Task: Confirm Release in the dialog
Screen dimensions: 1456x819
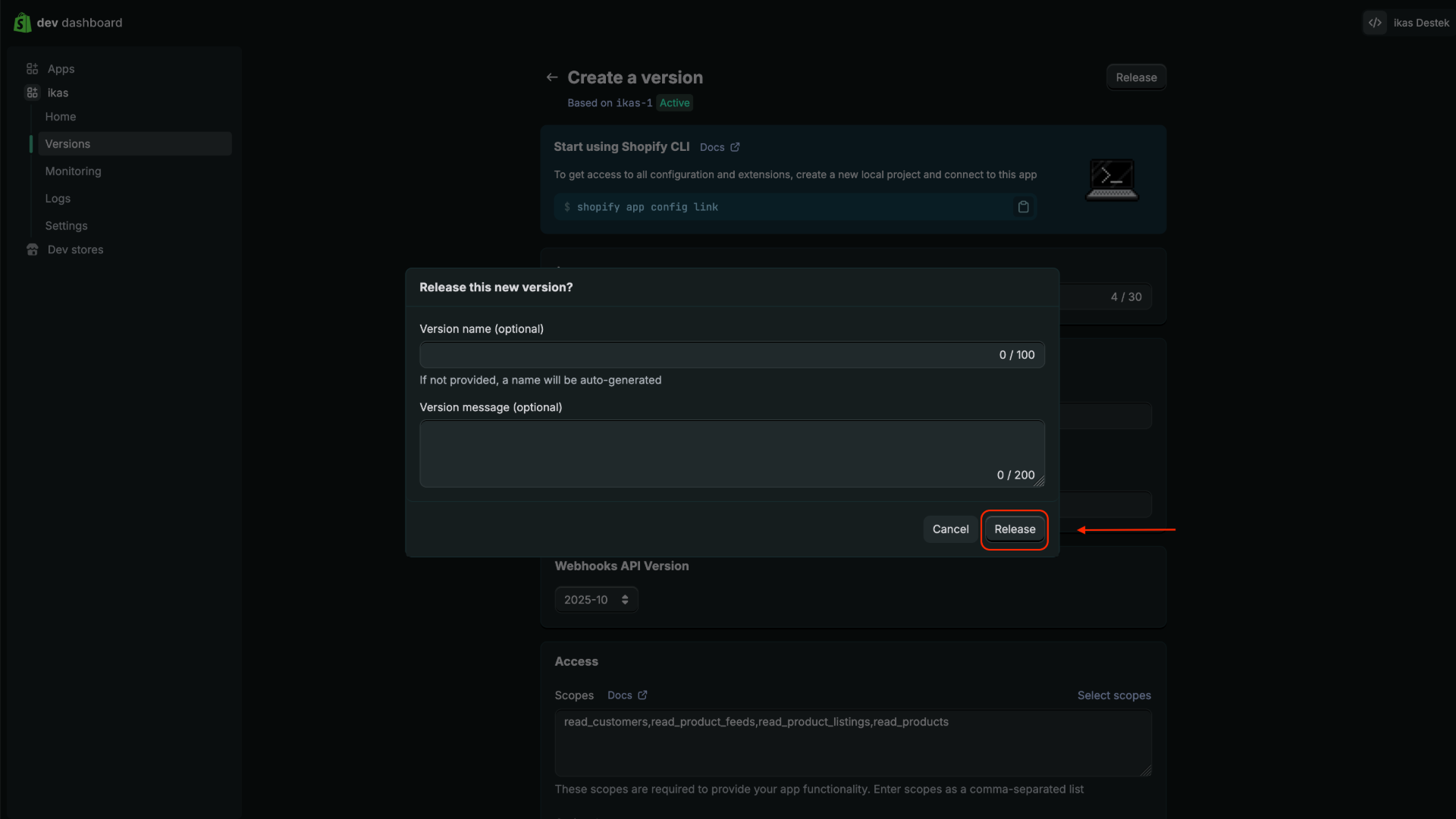Action: click(x=1015, y=529)
